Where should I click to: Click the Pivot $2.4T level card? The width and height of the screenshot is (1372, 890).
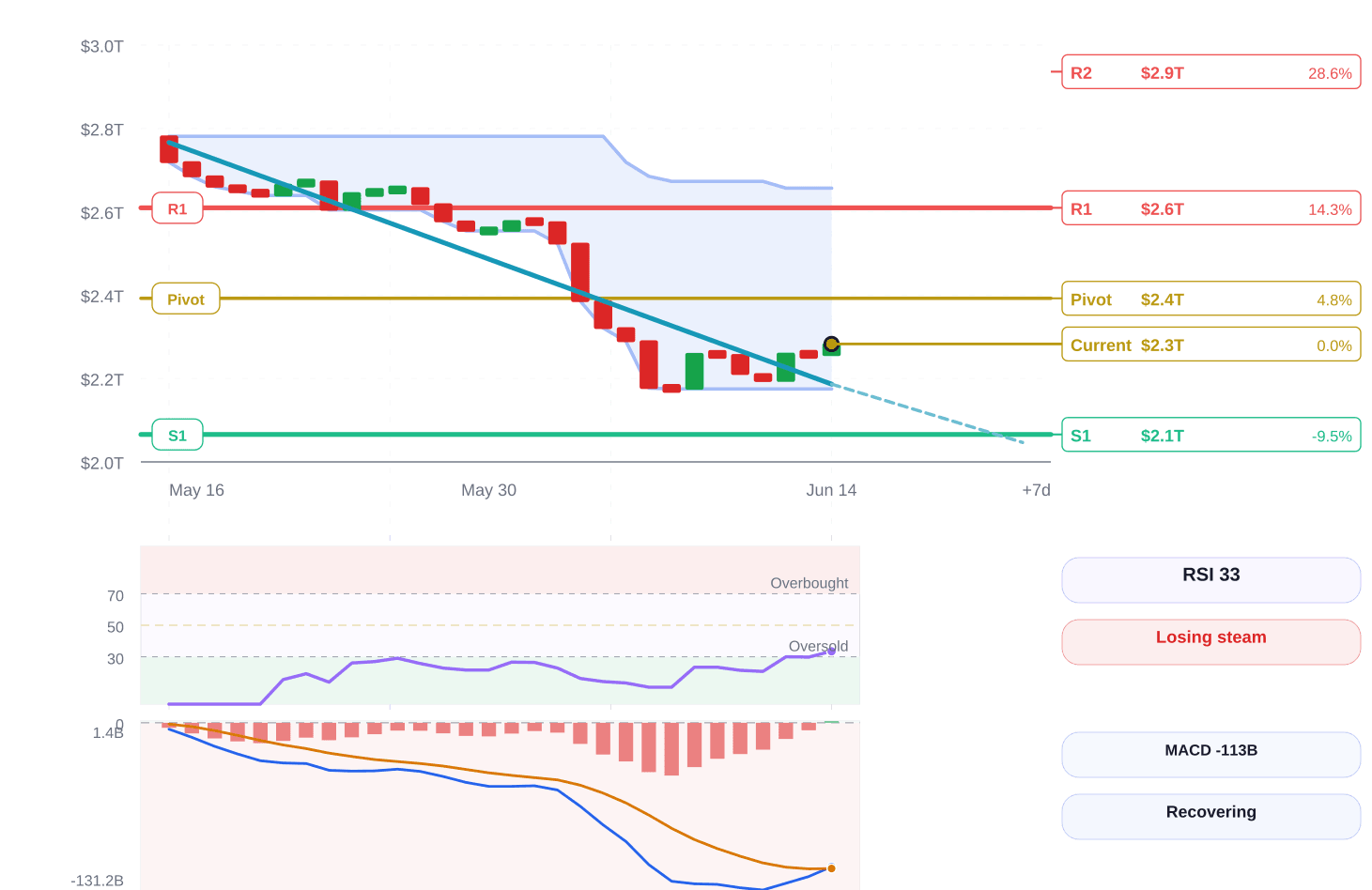1210,299
